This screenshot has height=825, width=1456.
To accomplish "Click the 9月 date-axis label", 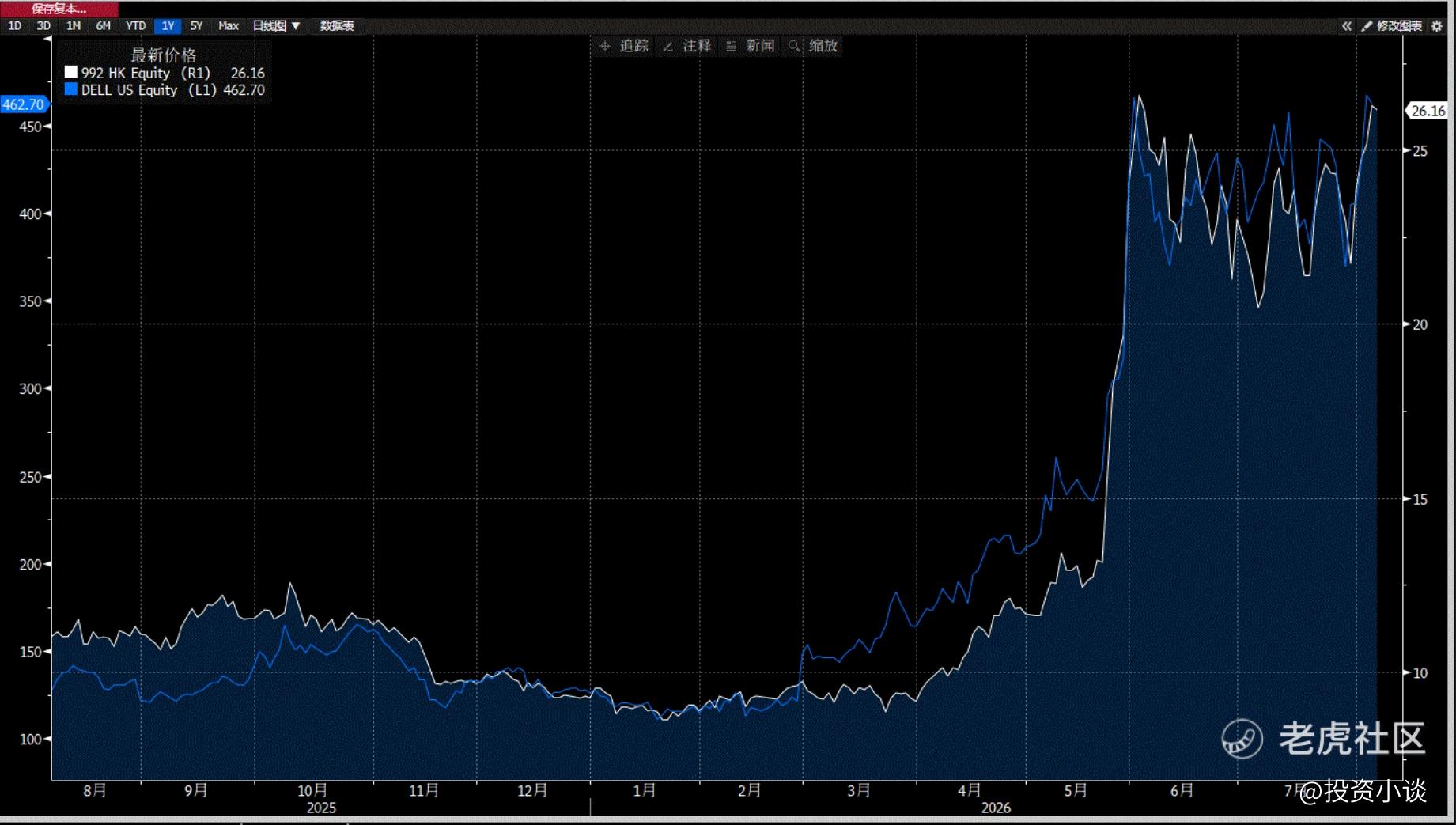I will 196,790.
